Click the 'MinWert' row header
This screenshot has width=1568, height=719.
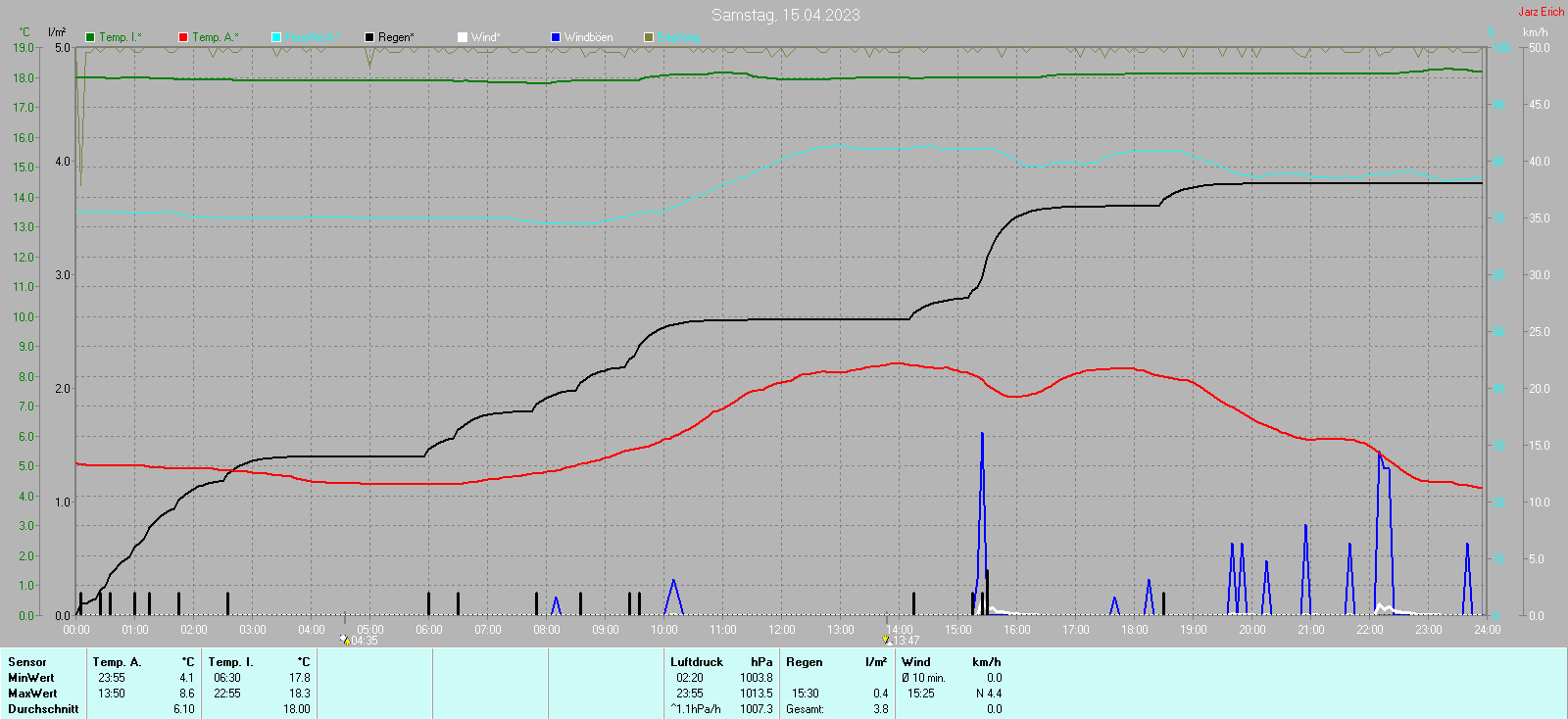coord(31,678)
